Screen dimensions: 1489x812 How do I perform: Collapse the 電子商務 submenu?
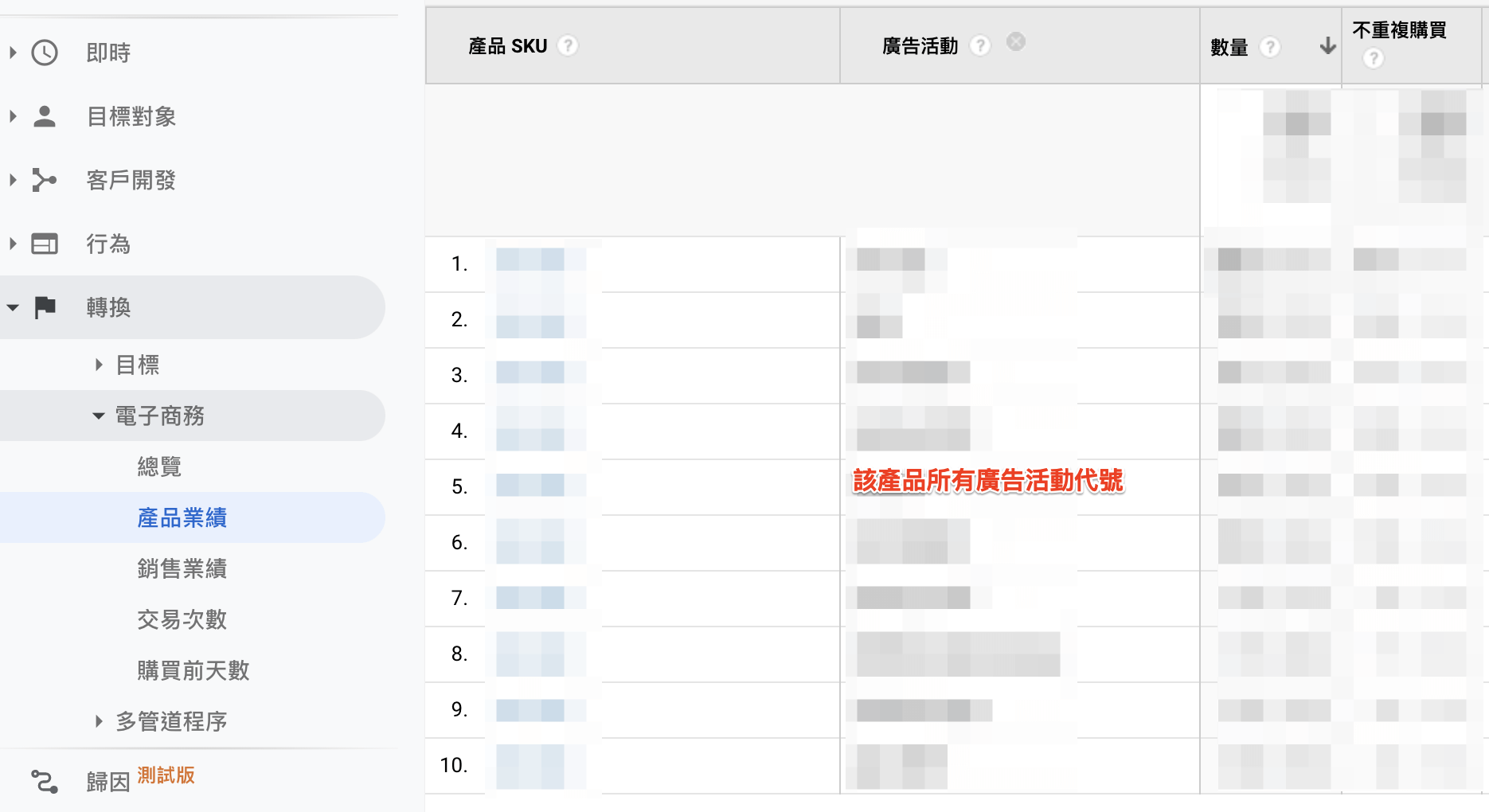coord(99,416)
